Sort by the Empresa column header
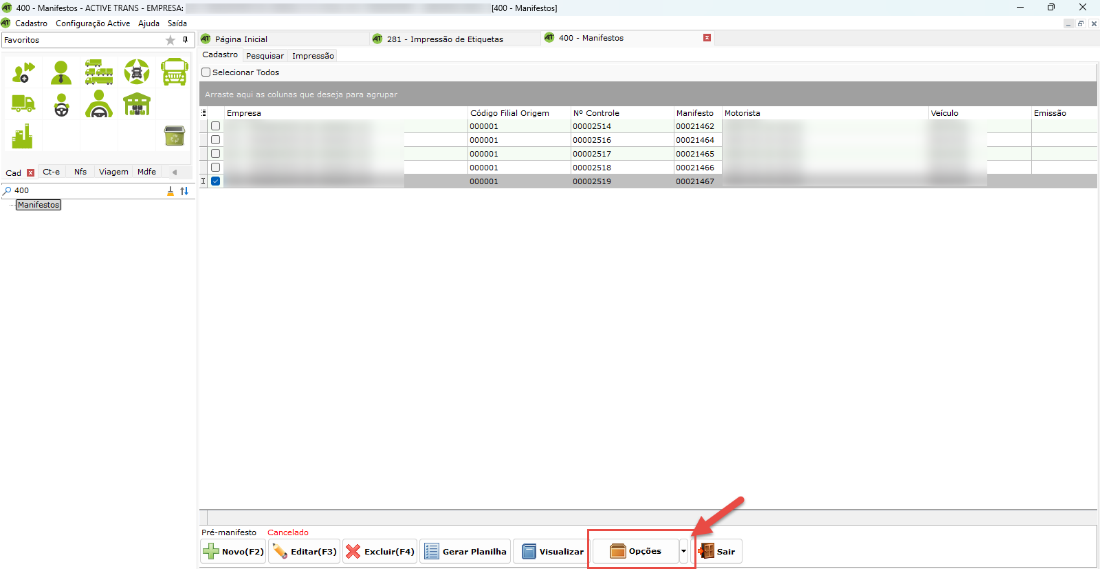Image resolution: width=1100 pixels, height=569 pixels. point(345,113)
